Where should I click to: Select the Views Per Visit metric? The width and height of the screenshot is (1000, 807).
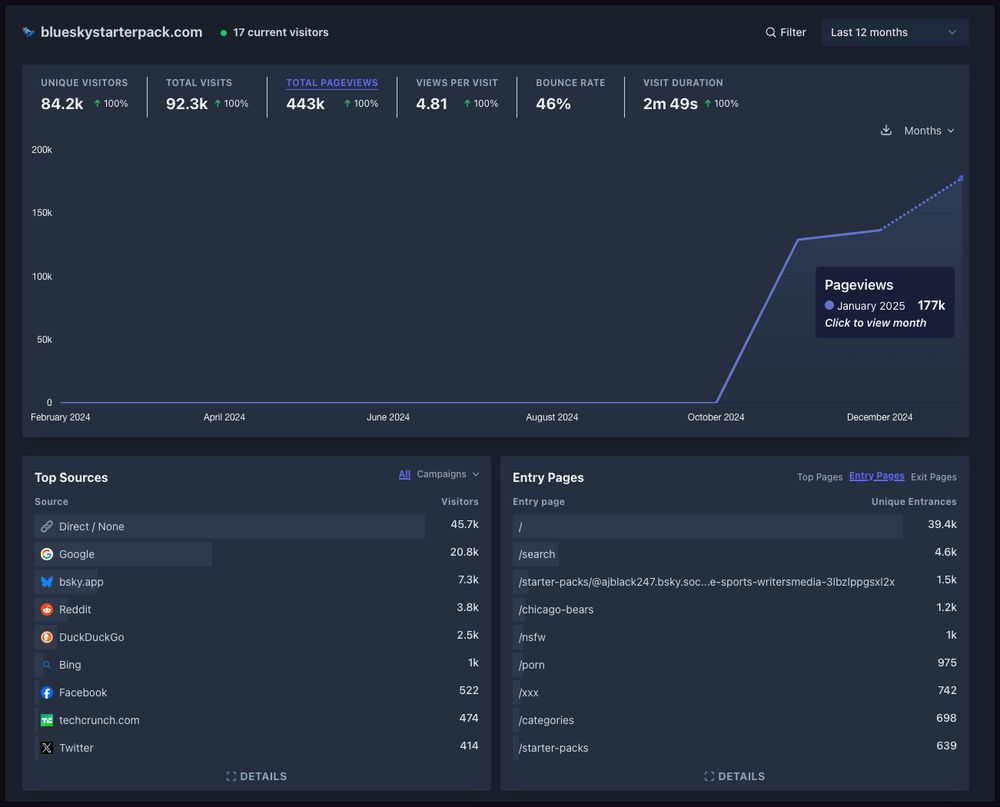[x=457, y=94]
